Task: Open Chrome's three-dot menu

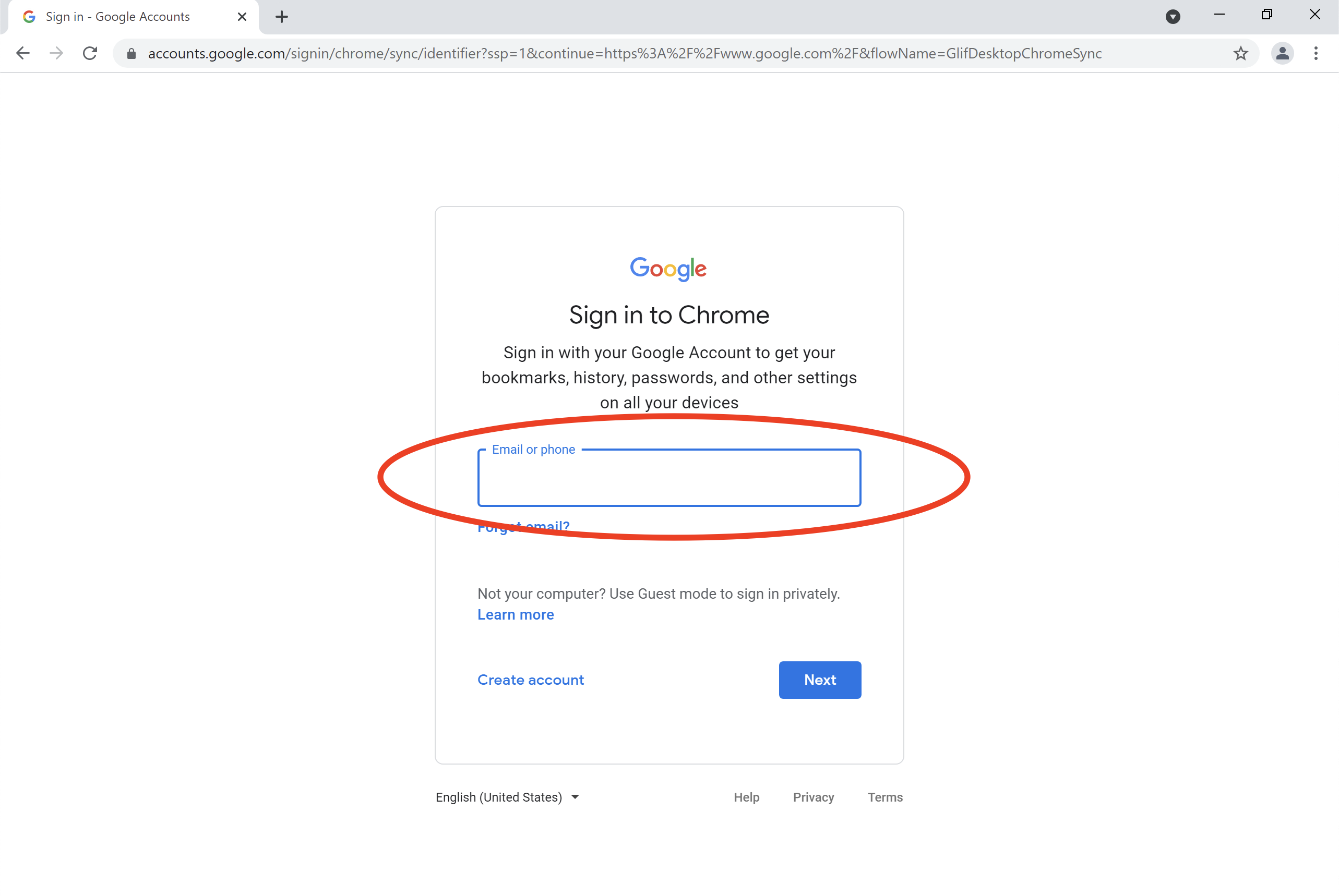Action: click(1316, 53)
